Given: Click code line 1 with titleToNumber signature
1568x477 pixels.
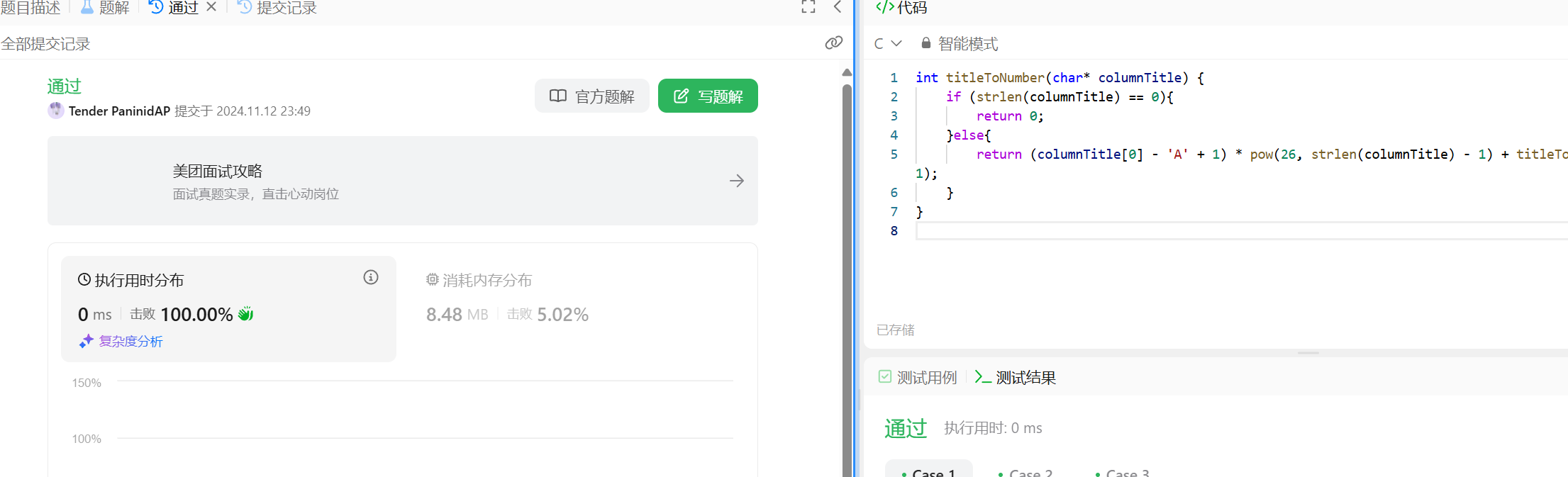Looking at the screenshot, I should coord(1060,78).
